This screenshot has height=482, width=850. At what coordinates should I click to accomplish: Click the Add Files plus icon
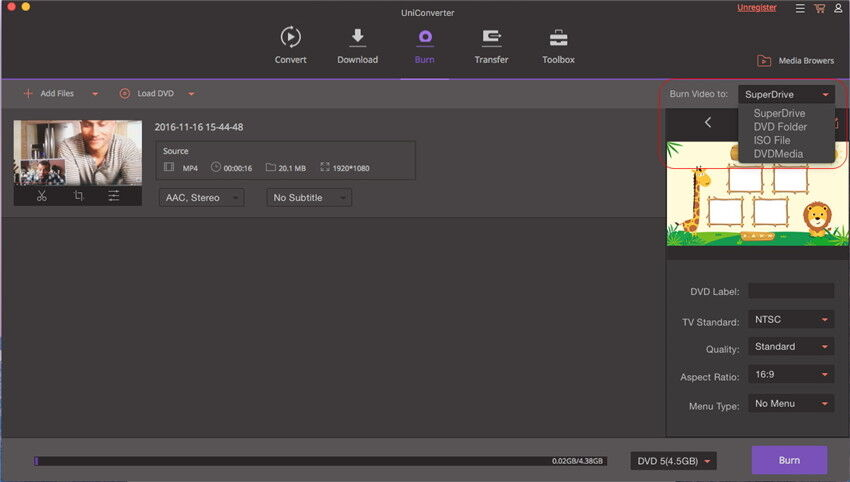click(x=28, y=94)
